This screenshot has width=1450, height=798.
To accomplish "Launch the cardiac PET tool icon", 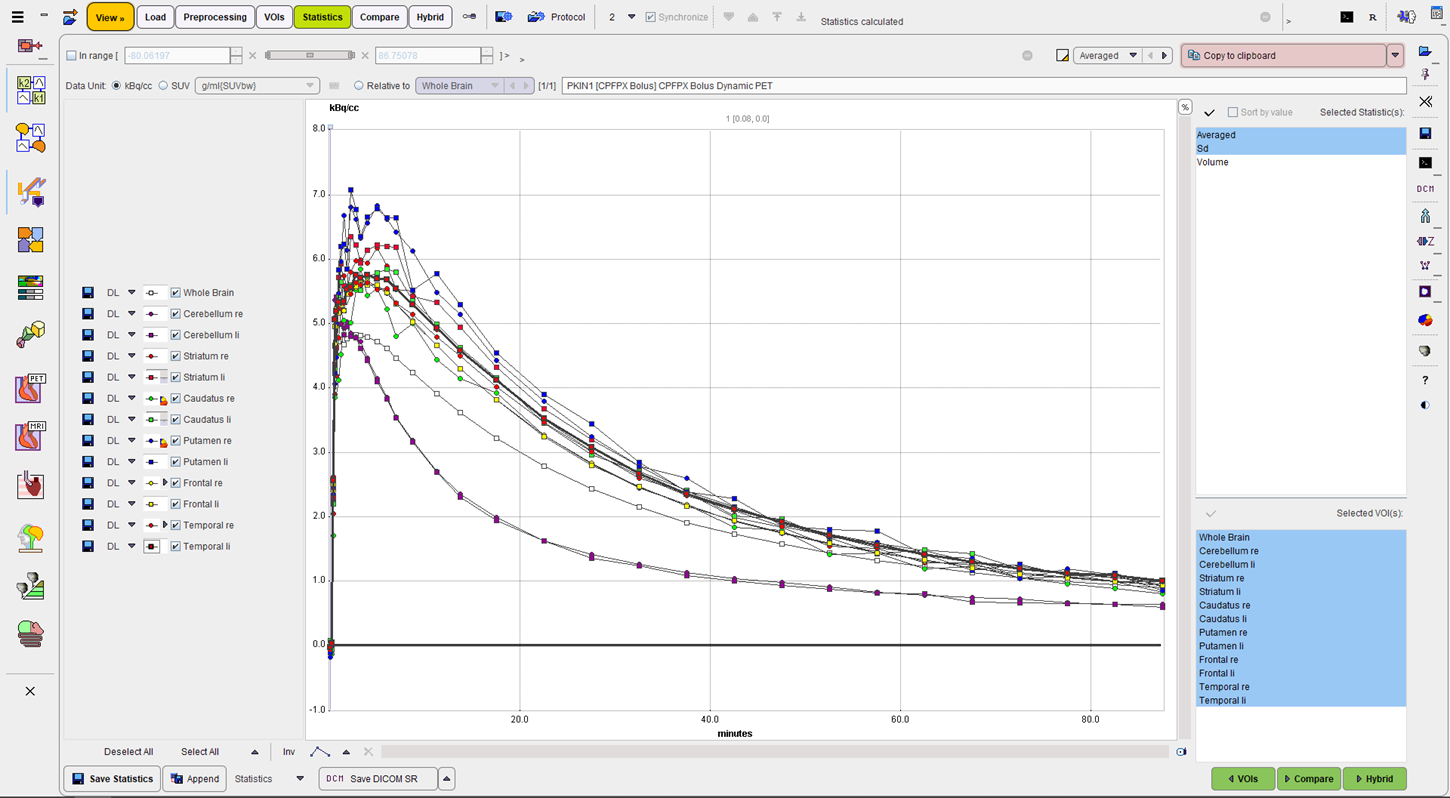I will tap(31, 388).
